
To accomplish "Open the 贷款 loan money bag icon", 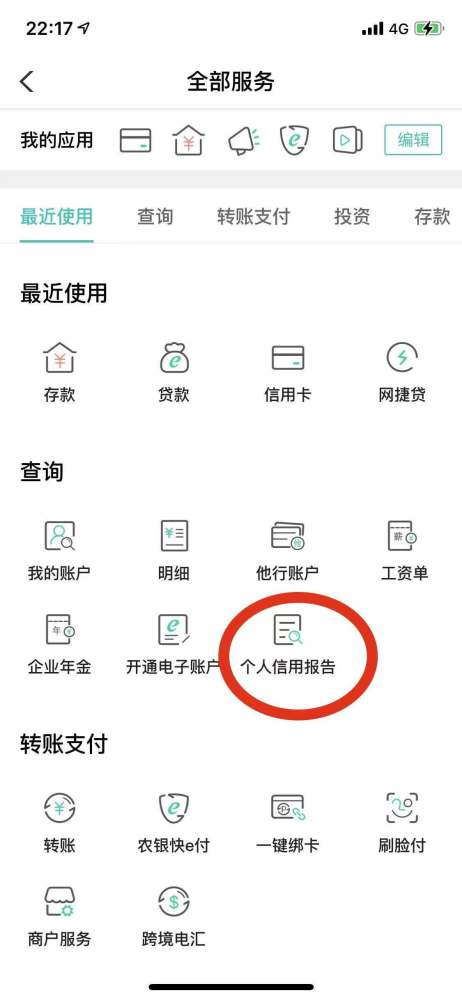I will [174, 357].
